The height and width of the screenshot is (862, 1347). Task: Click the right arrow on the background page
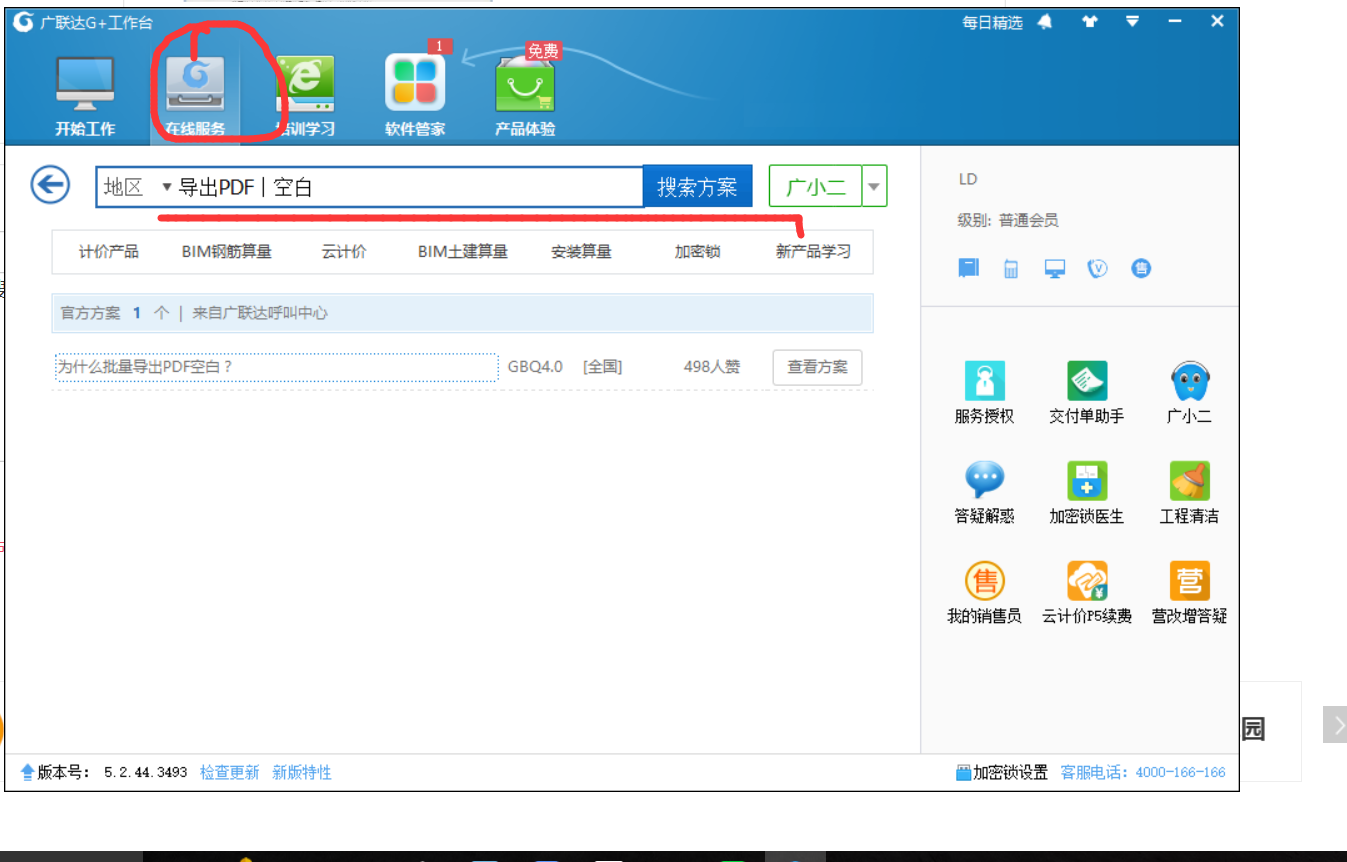tap(1336, 724)
